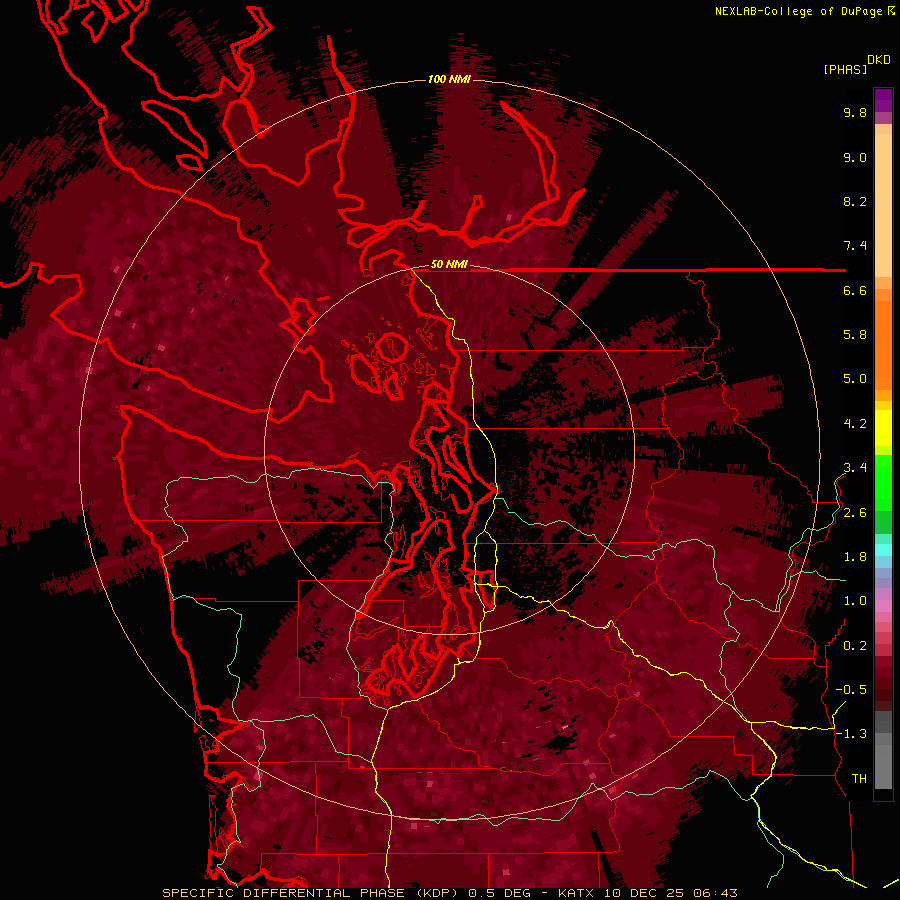The height and width of the screenshot is (900, 900).
Task: Click the DKD legend title
Action: (879, 60)
